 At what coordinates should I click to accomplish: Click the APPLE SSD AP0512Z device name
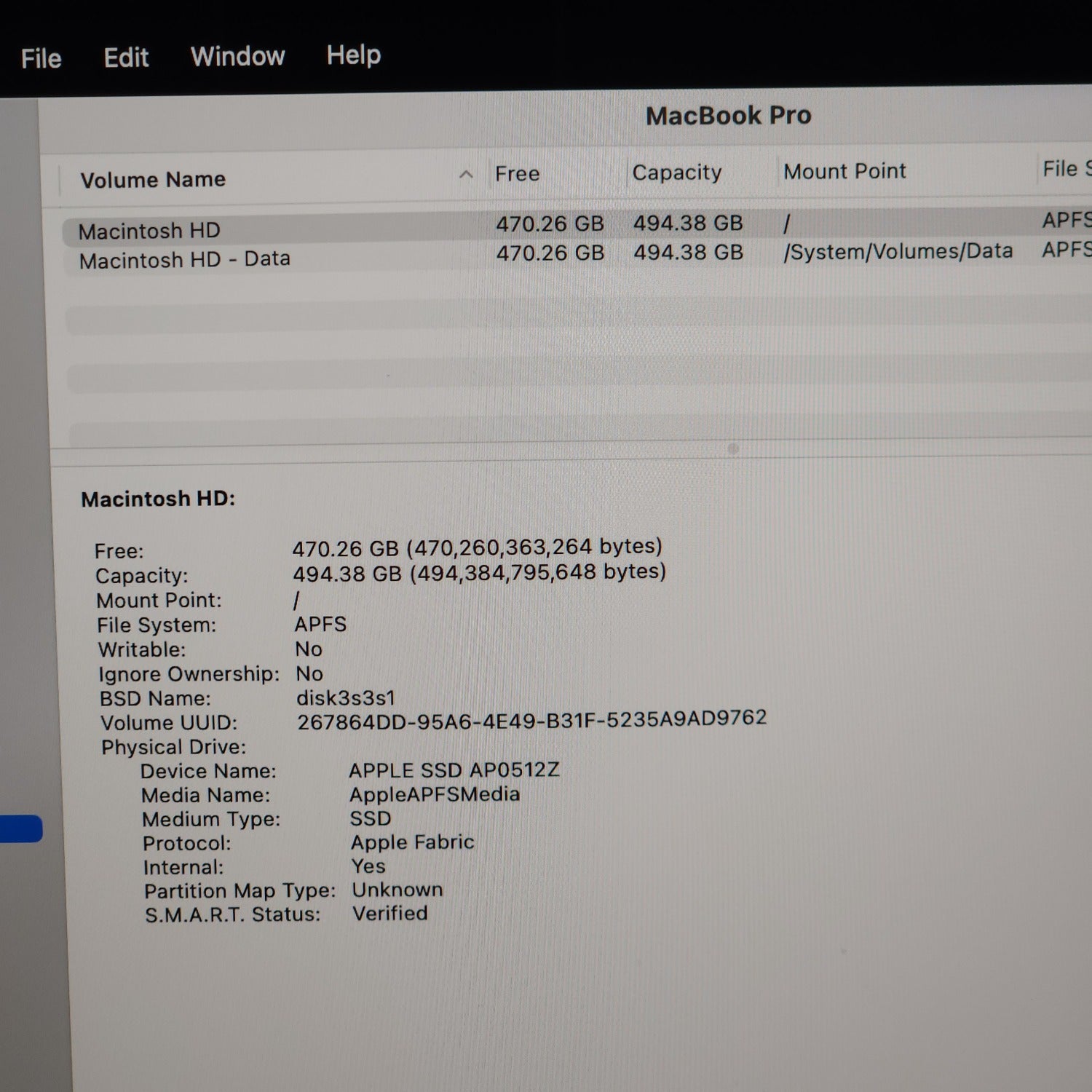(x=455, y=769)
